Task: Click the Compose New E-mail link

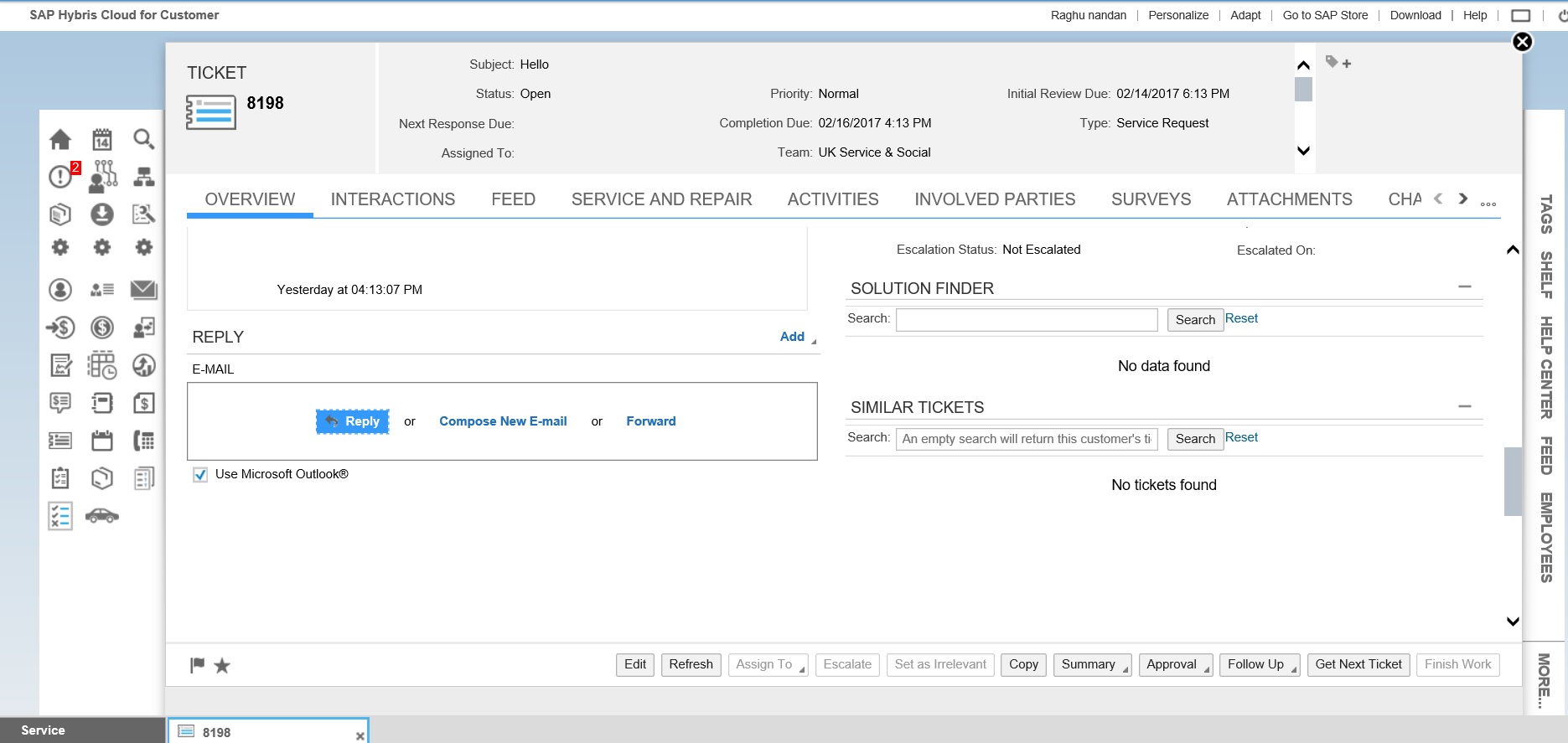Action: point(503,421)
